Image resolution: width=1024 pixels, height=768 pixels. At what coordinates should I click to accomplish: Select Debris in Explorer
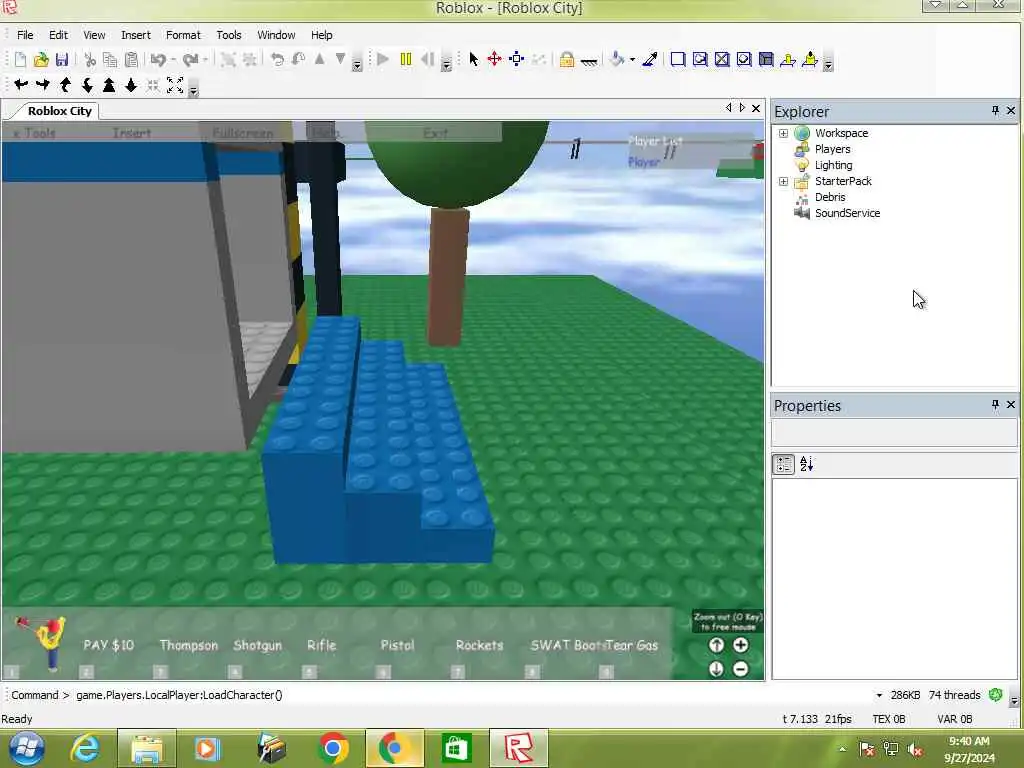[829, 197]
